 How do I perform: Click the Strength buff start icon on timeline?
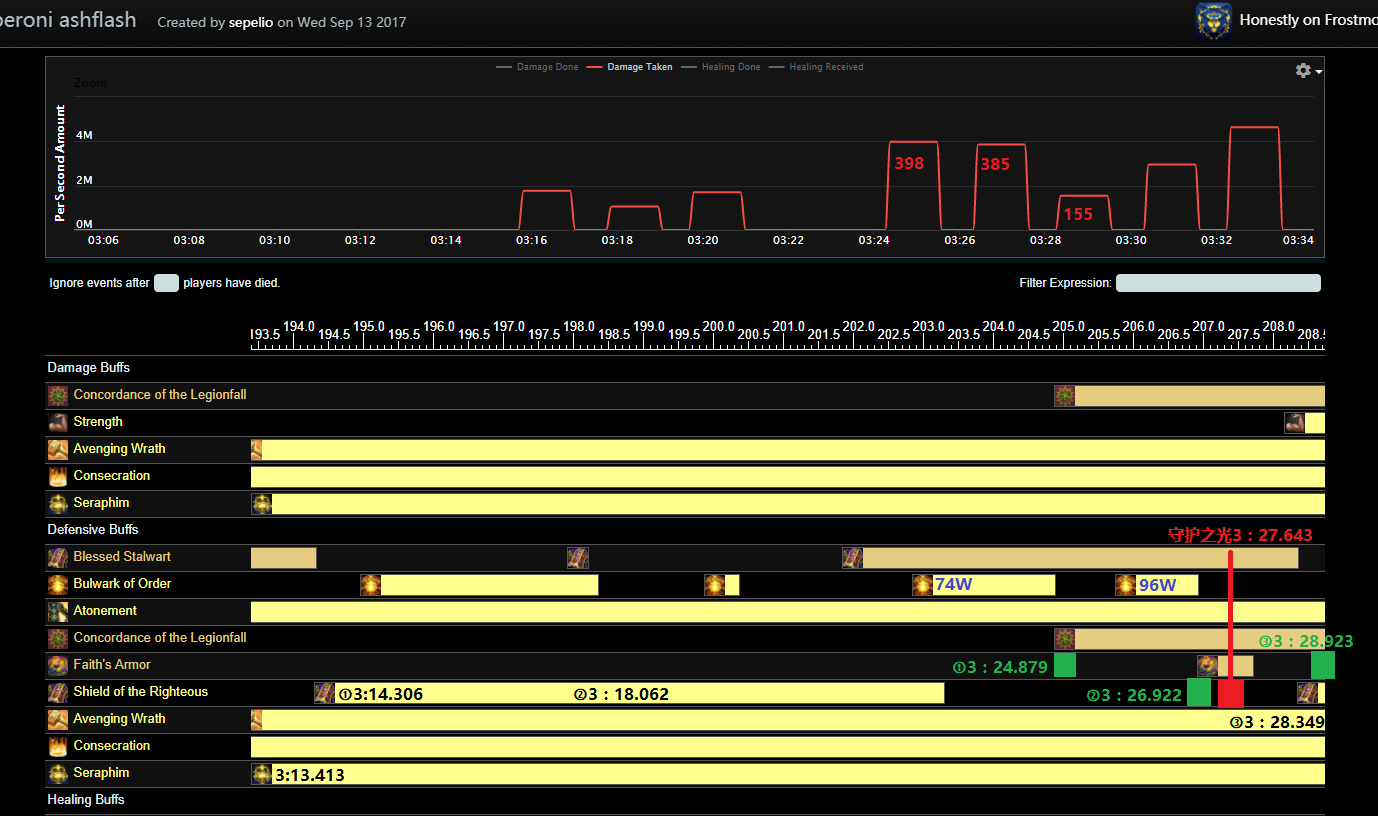coord(1295,423)
